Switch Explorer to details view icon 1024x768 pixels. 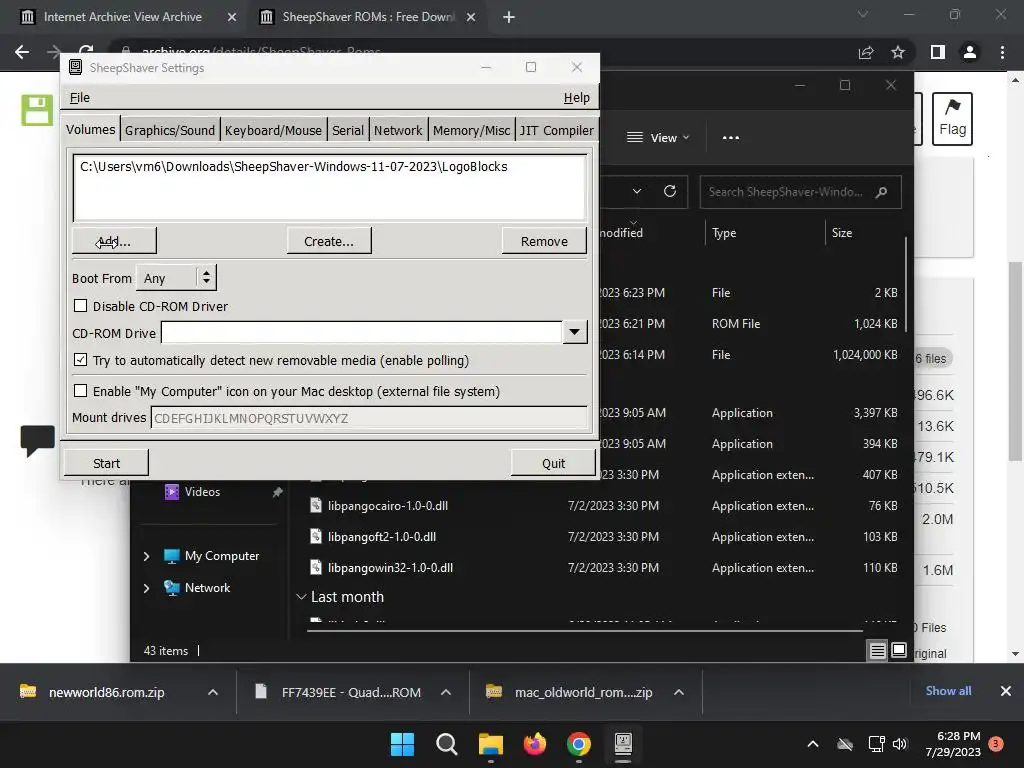(x=878, y=650)
